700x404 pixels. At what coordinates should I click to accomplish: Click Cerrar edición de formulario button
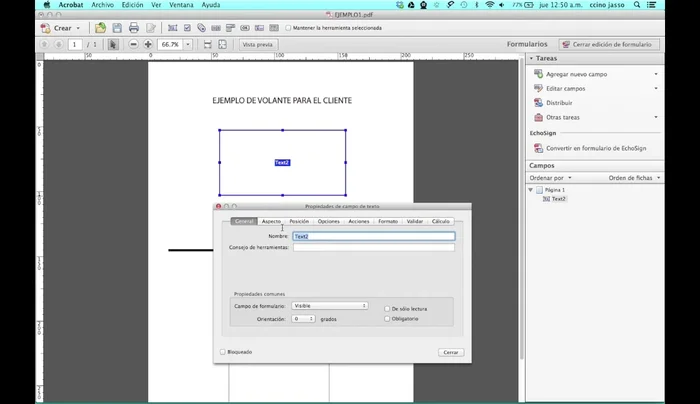(x=609, y=45)
